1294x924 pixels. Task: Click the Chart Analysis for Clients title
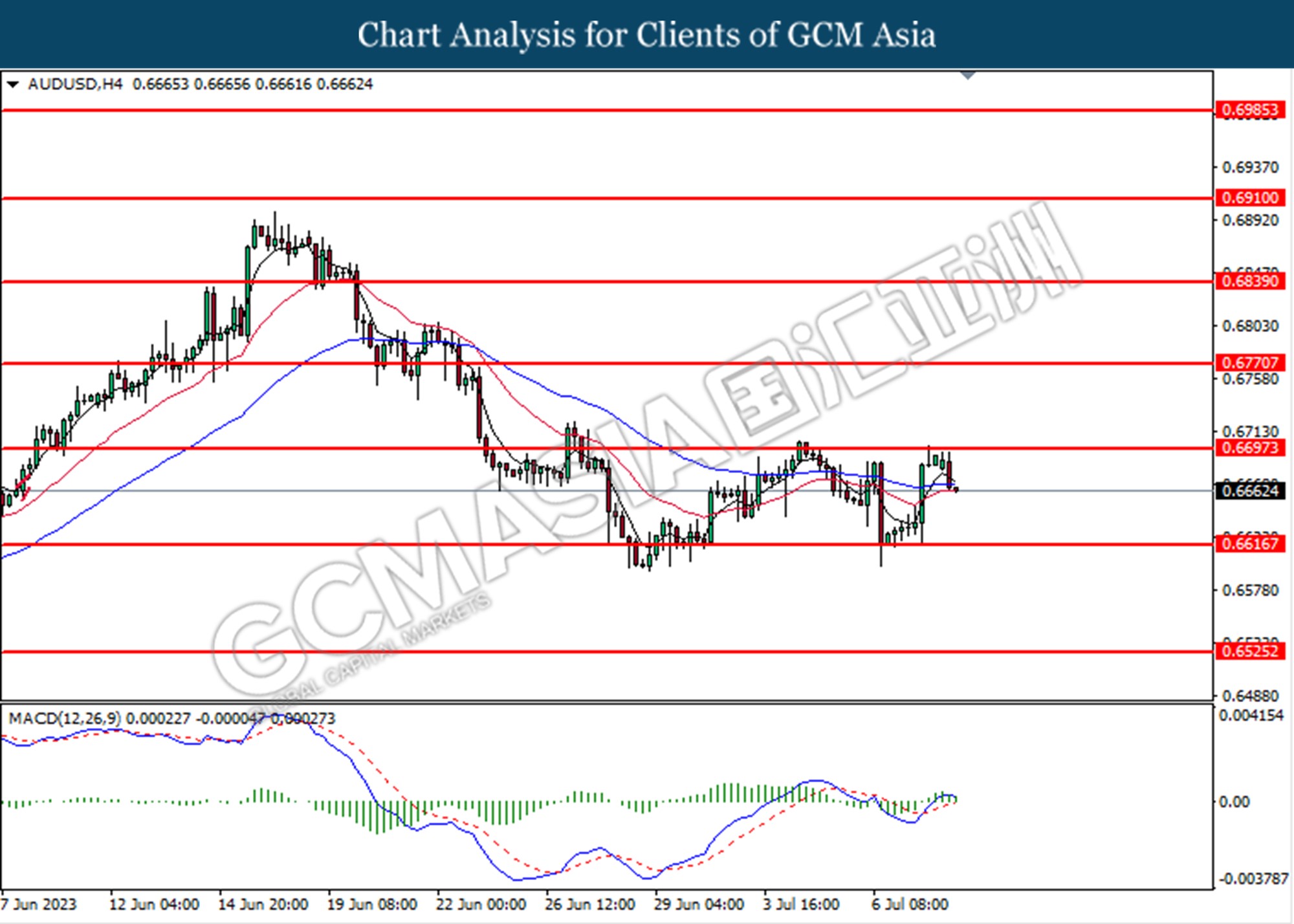pyautogui.click(x=647, y=35)
